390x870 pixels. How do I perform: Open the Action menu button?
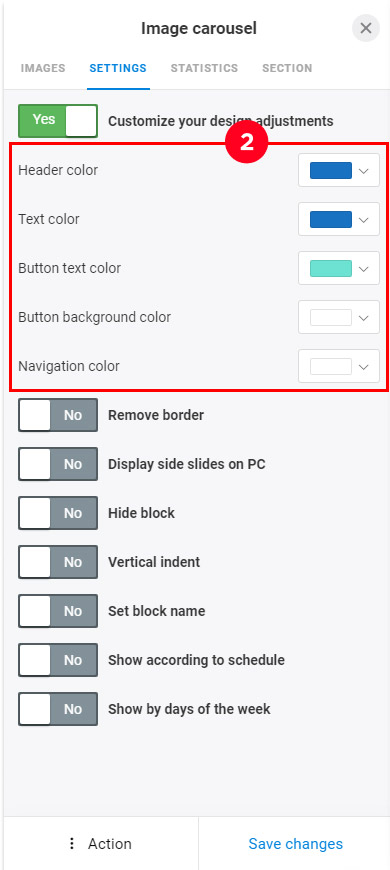coord(101,843)
